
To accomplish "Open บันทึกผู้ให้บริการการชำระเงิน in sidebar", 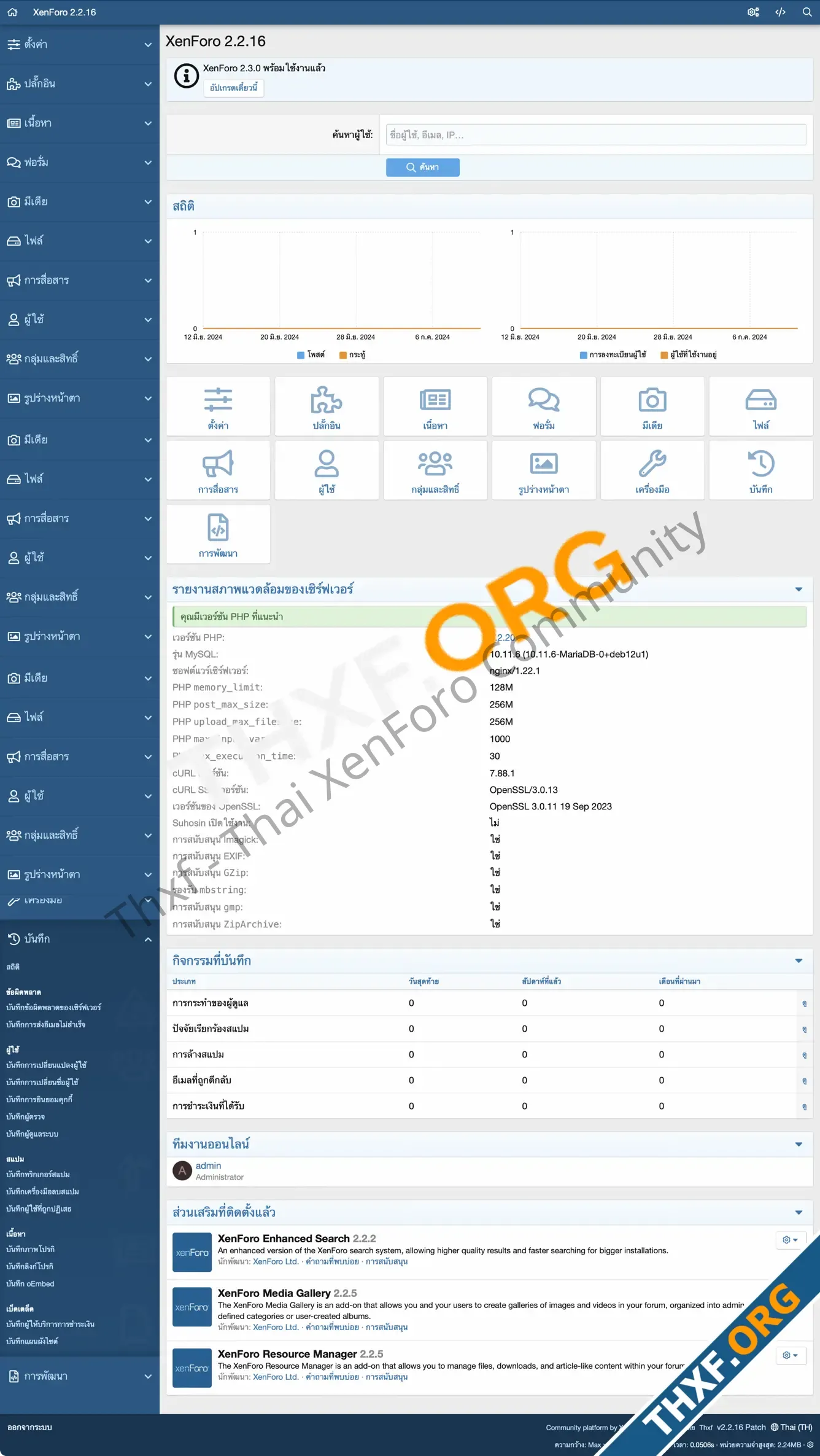I will pos(50,1324).
